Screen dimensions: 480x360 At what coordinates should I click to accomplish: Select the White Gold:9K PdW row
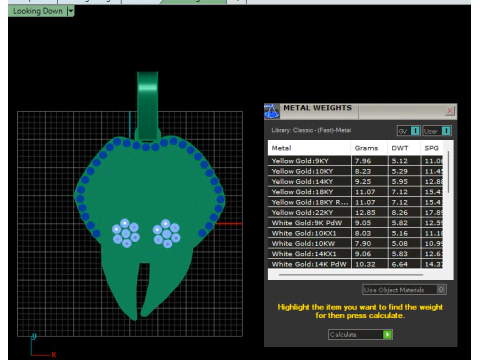click(355, 223)
